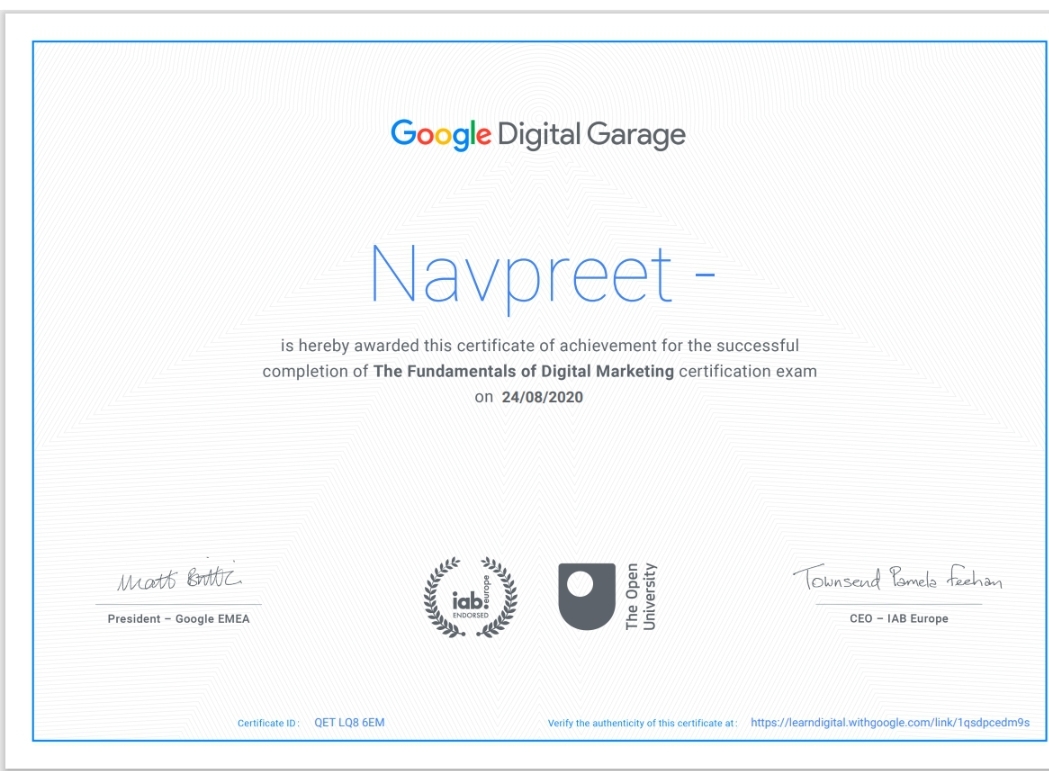The height and width of the screenshot is (771, 1049).
Task: Click the line is hereby awarded this certificate
Action: (539, 346)
